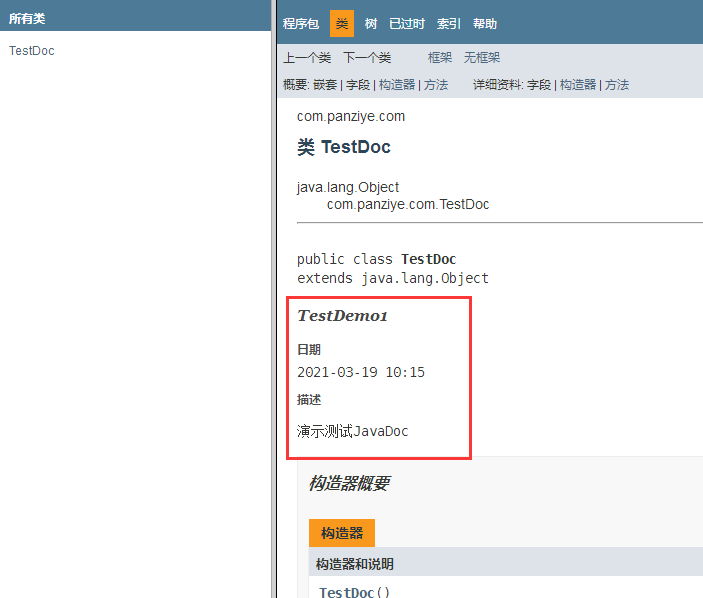703x598 pixels.
Task: Open the 帮助 navigation tab
Action: click(x=485, y=23)
